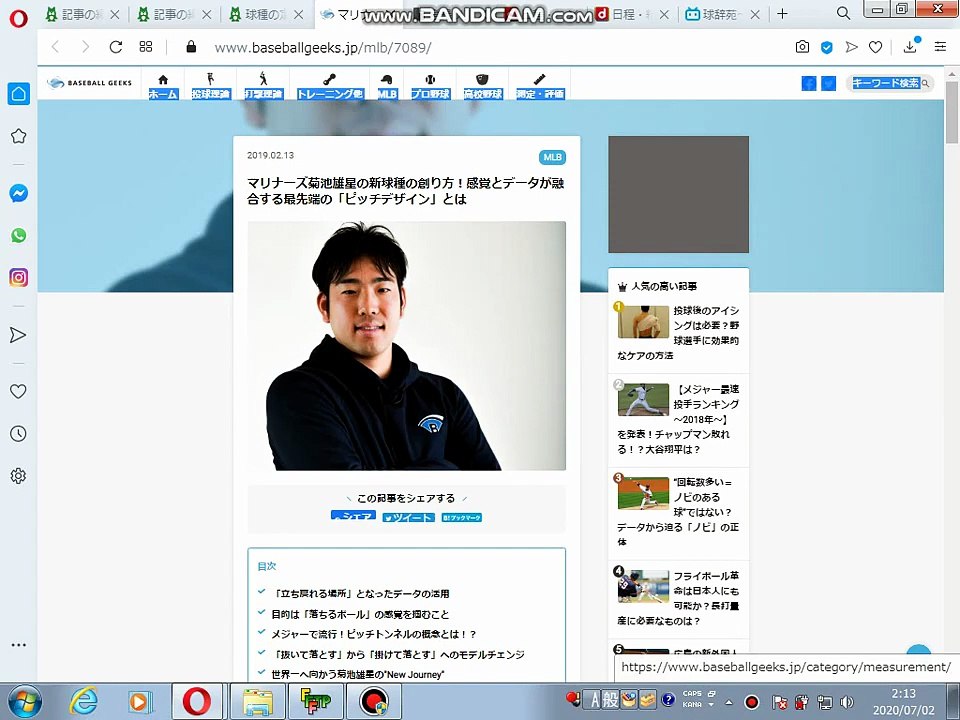Click the gray advertisement box
Screen dimensions: 960x720
click(x=678, y=194)
